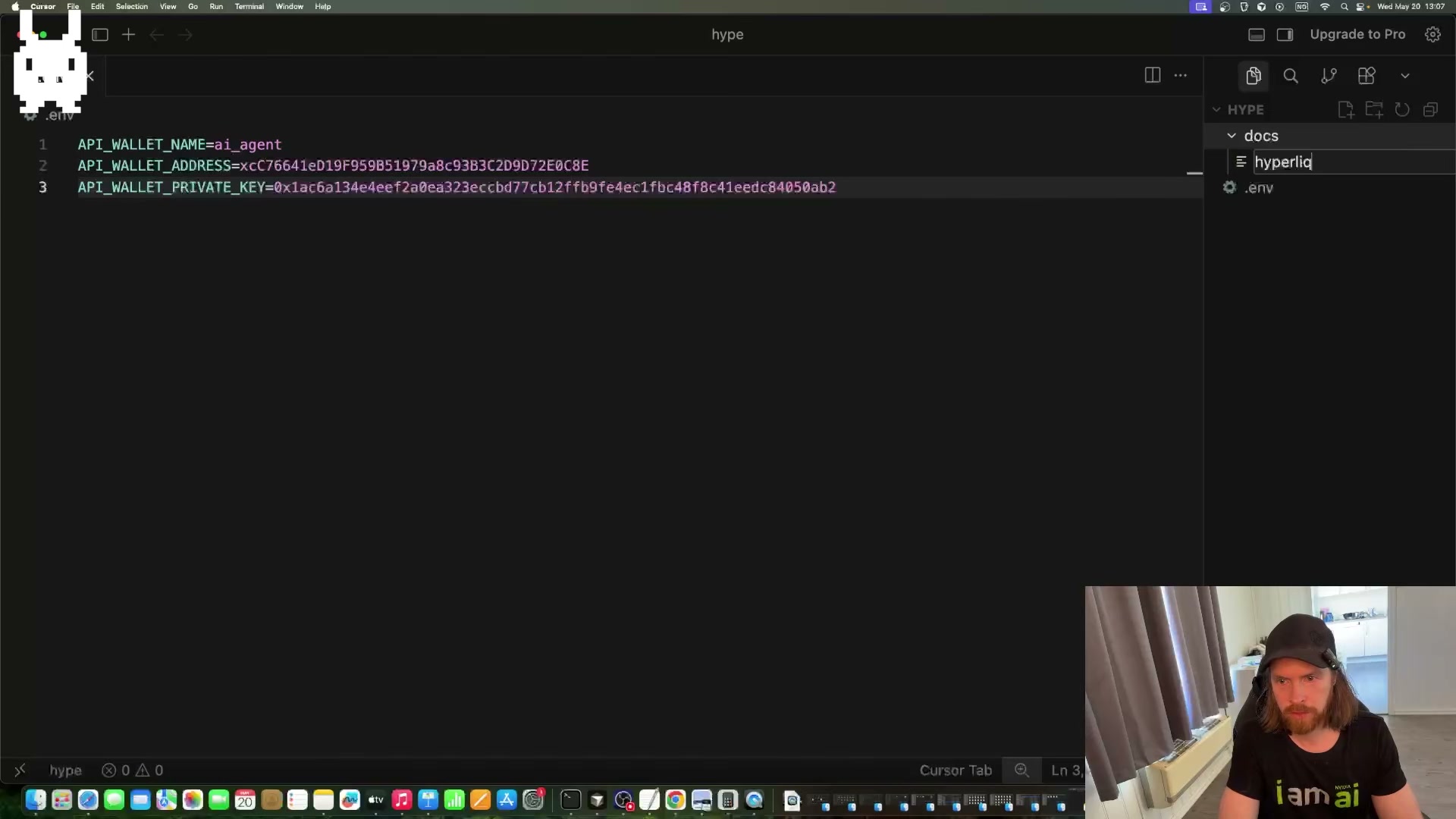1456x819 pixels.
Task: Click the editor minimap scrollbar marker
Action: (1194, 174)
